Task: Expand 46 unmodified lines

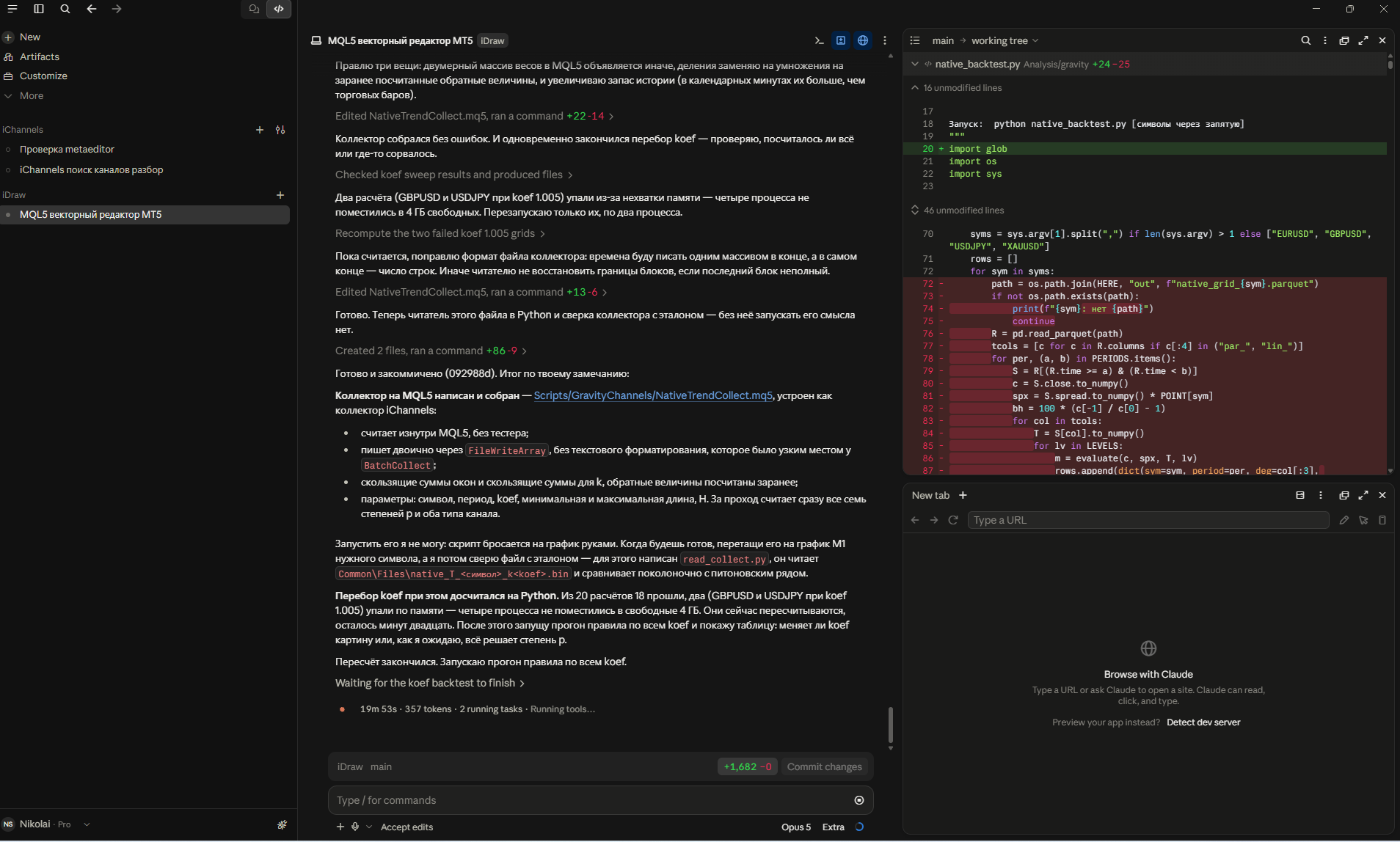Action: [x=963, y=210]
